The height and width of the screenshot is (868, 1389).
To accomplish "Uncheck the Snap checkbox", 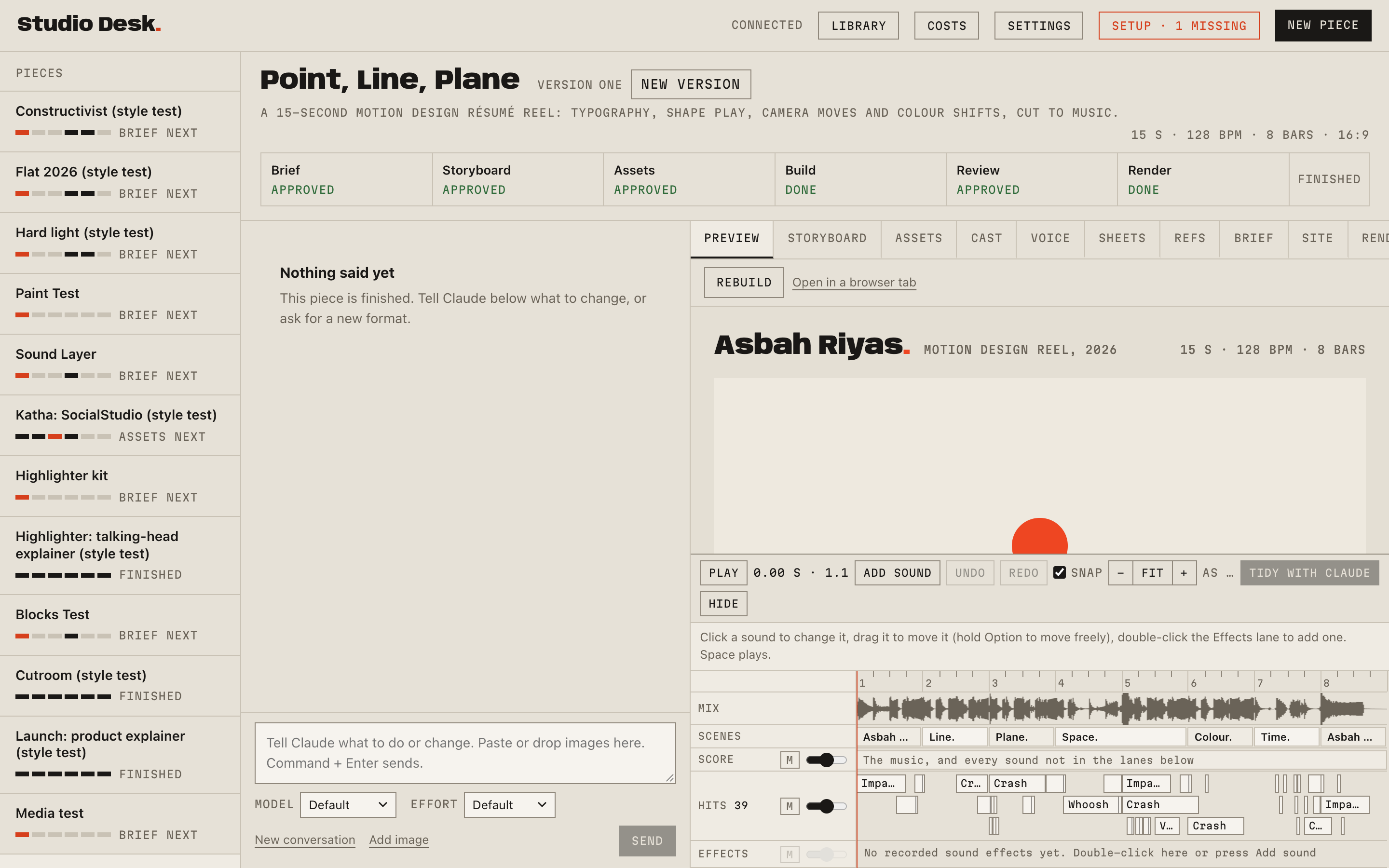I will (1060, 572).
